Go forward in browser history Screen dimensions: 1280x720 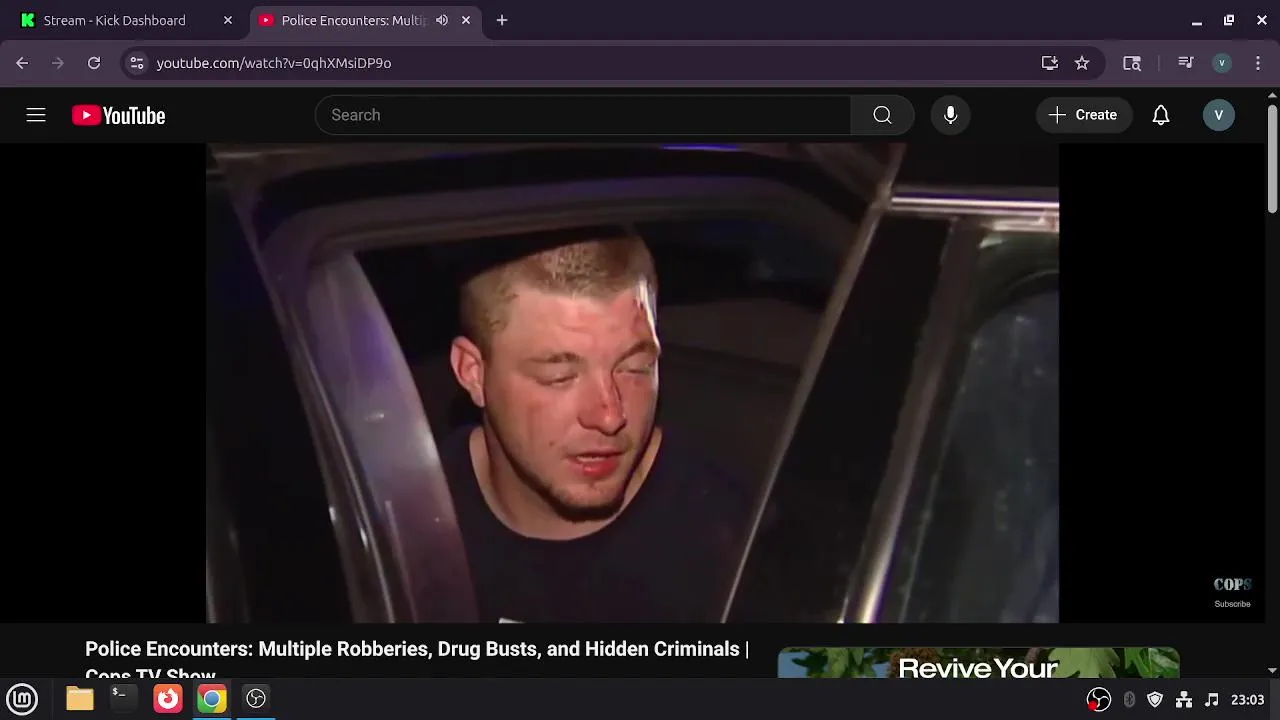(58, 63)
